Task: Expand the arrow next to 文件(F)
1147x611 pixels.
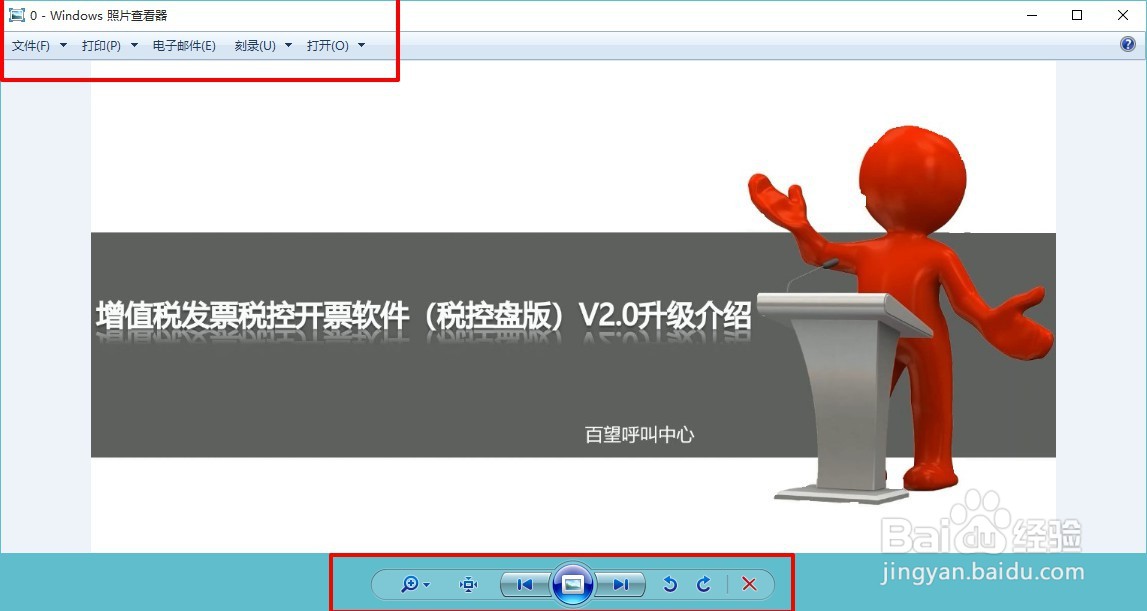Action: (63, 45)
